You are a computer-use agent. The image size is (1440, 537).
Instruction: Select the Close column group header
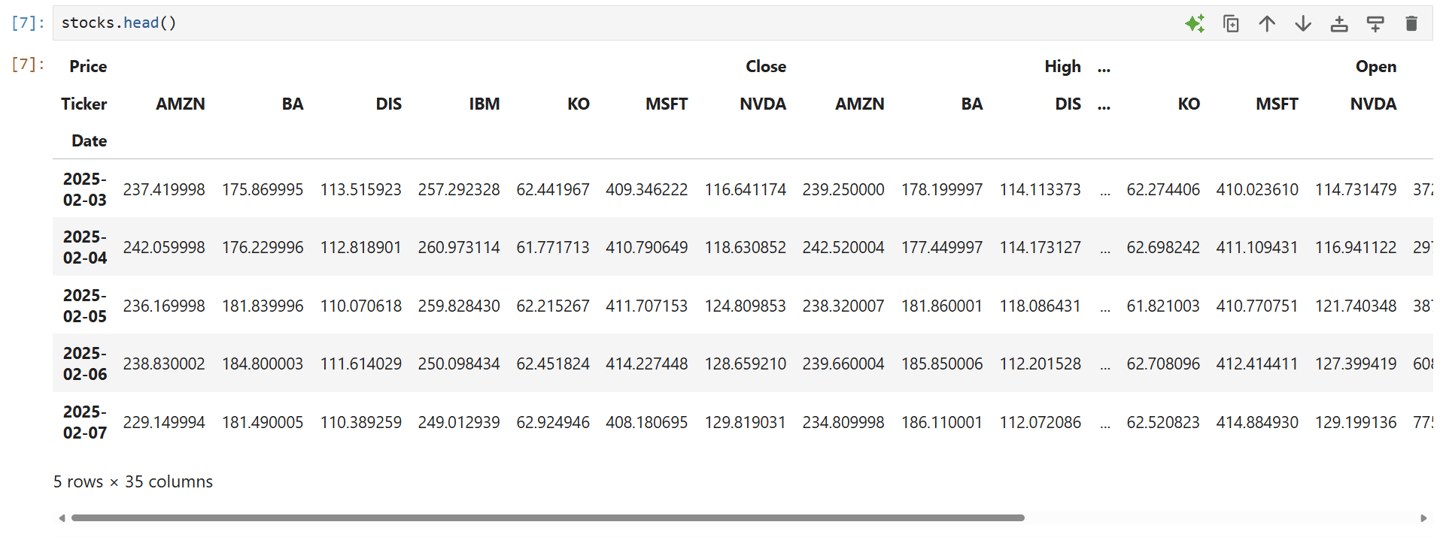coord(765,66)
